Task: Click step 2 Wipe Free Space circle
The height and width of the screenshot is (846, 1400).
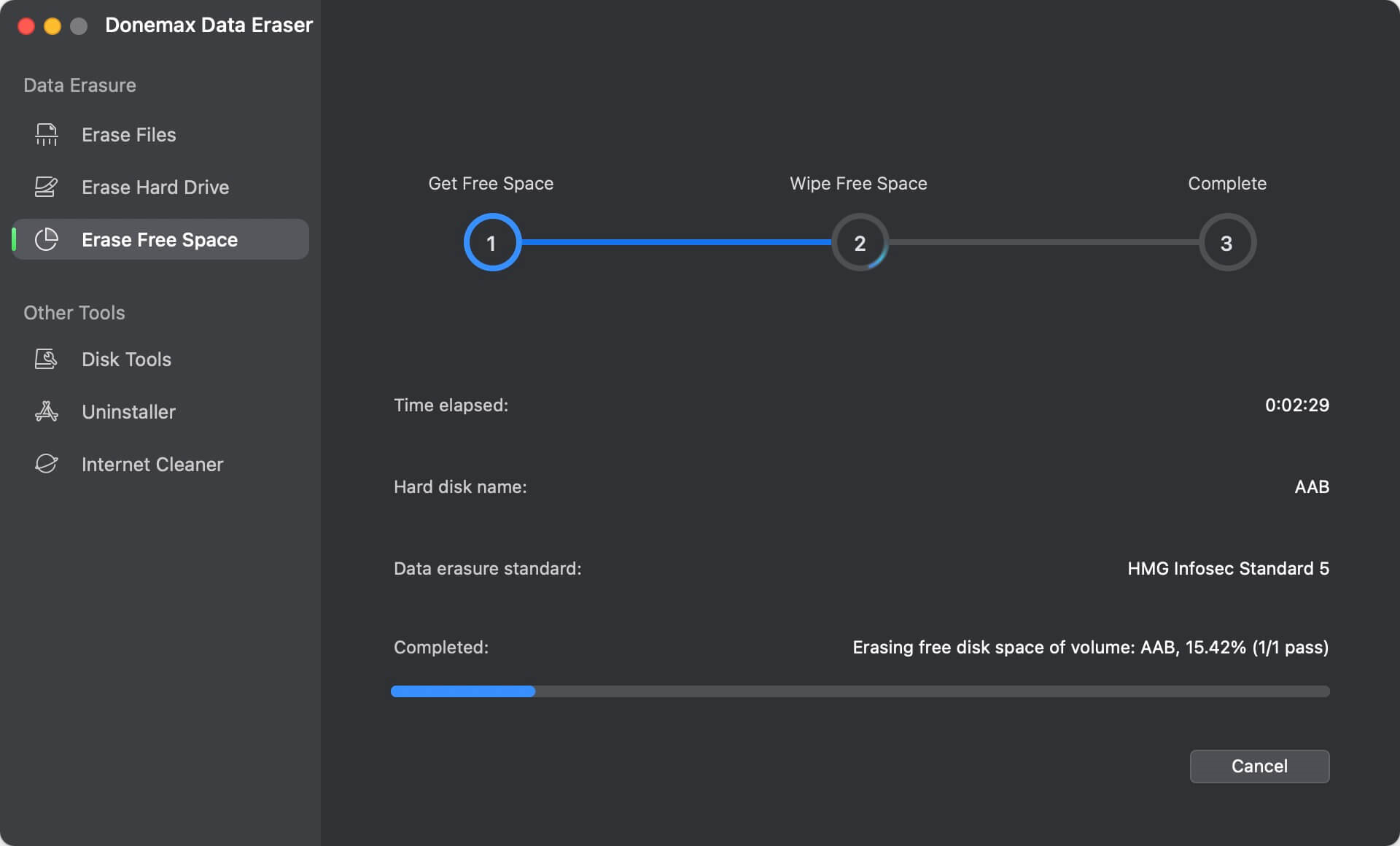Action: (860, 242)
